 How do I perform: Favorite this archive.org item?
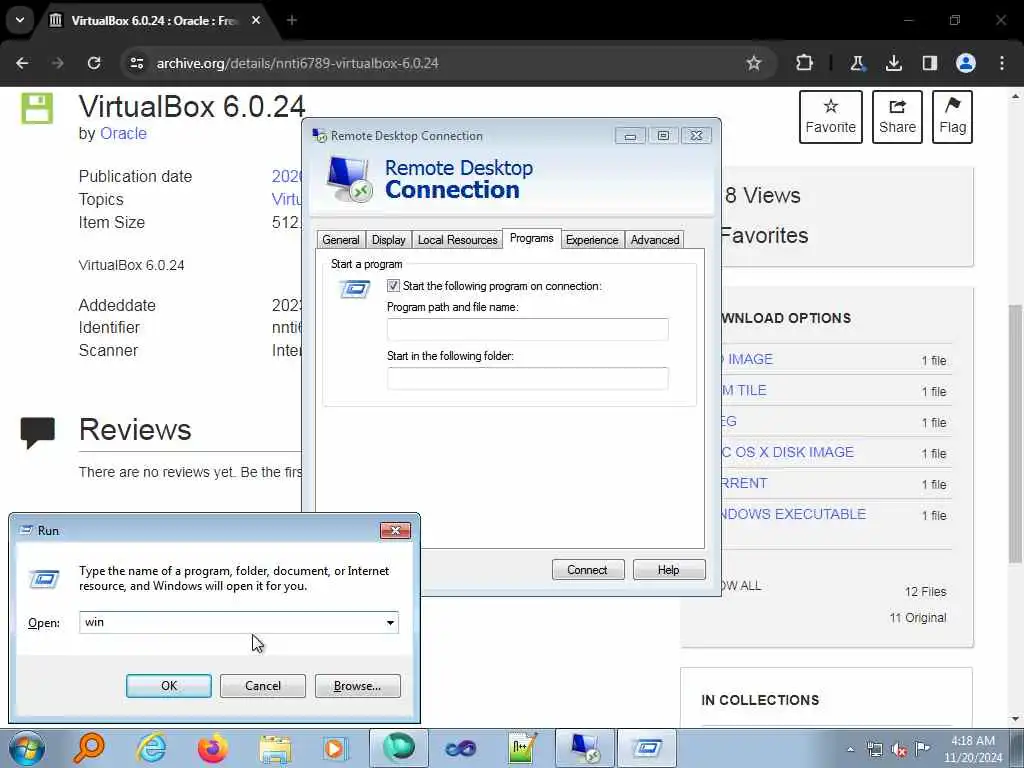[x=831, y=117]
